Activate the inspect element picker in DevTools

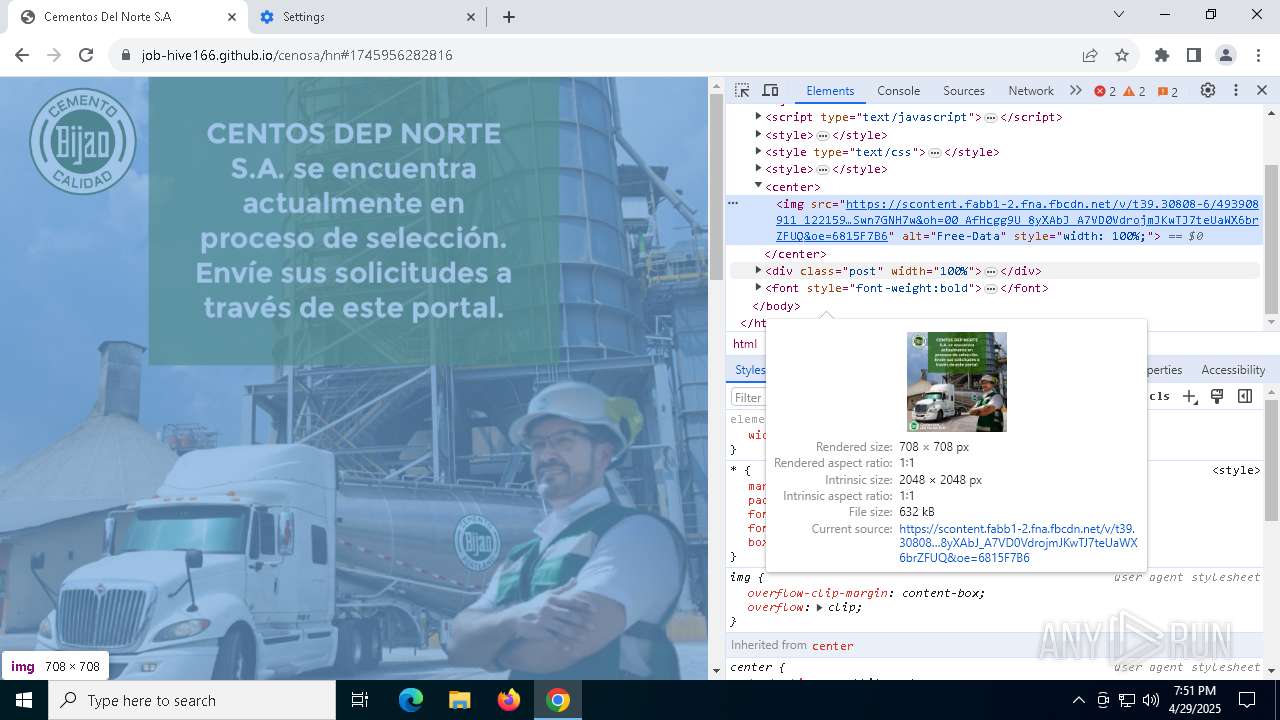[x=742, y=90]
